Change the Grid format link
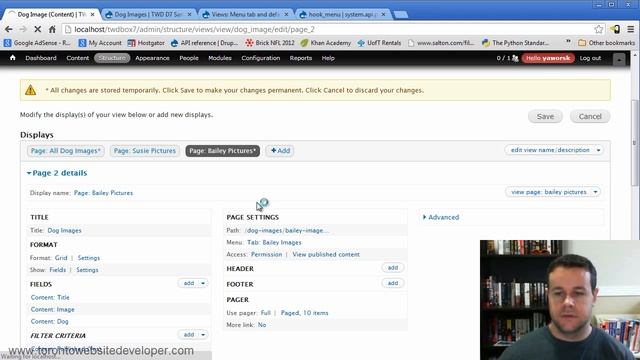 tap(61, 258)
